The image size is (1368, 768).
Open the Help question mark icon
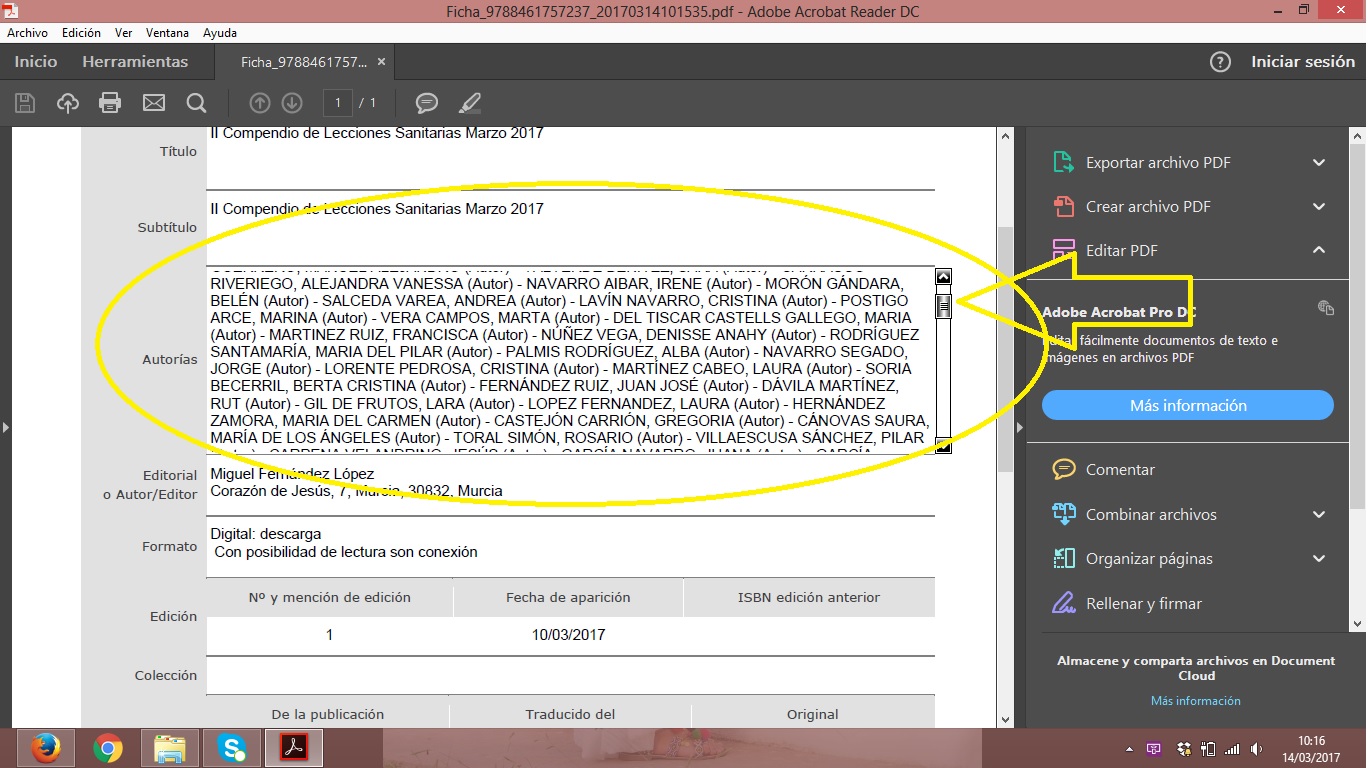[x=1220, y=62]
